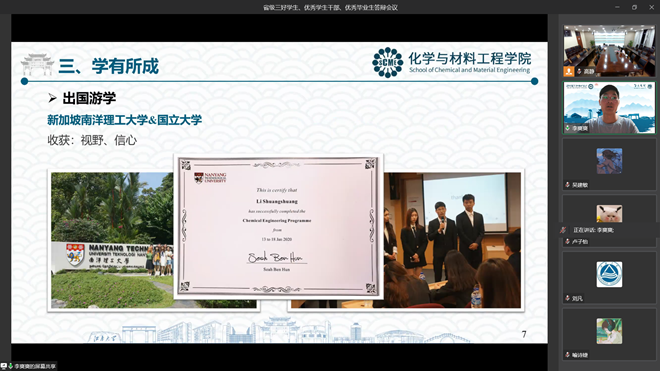Viewport: 660px width, 371px height.
Task: Click muted mic icon beside 吴建敏's name
Action: tap(567, 185)
